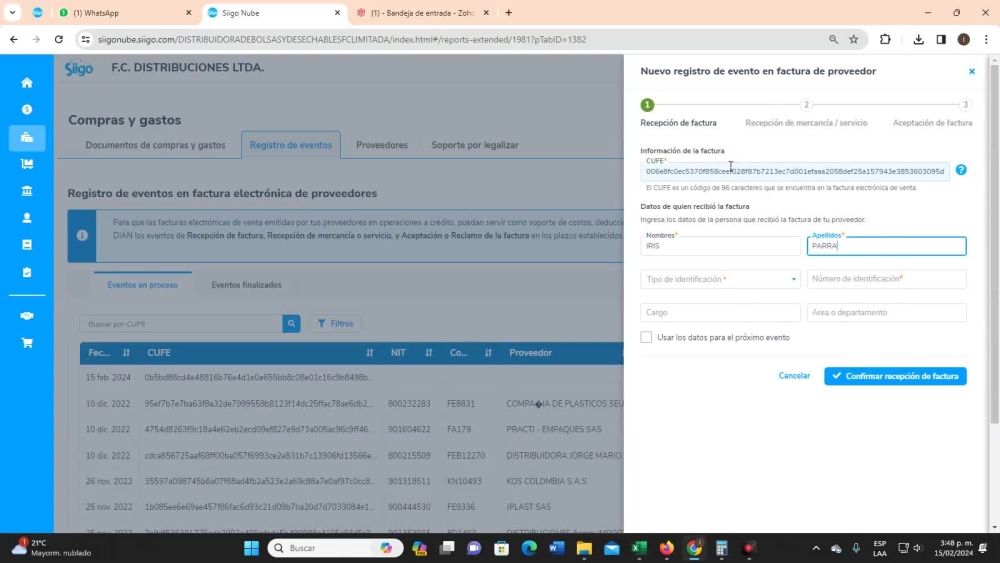Show hidden system tray icons
Screen dimensions: 1000x563
click(816, 548)
